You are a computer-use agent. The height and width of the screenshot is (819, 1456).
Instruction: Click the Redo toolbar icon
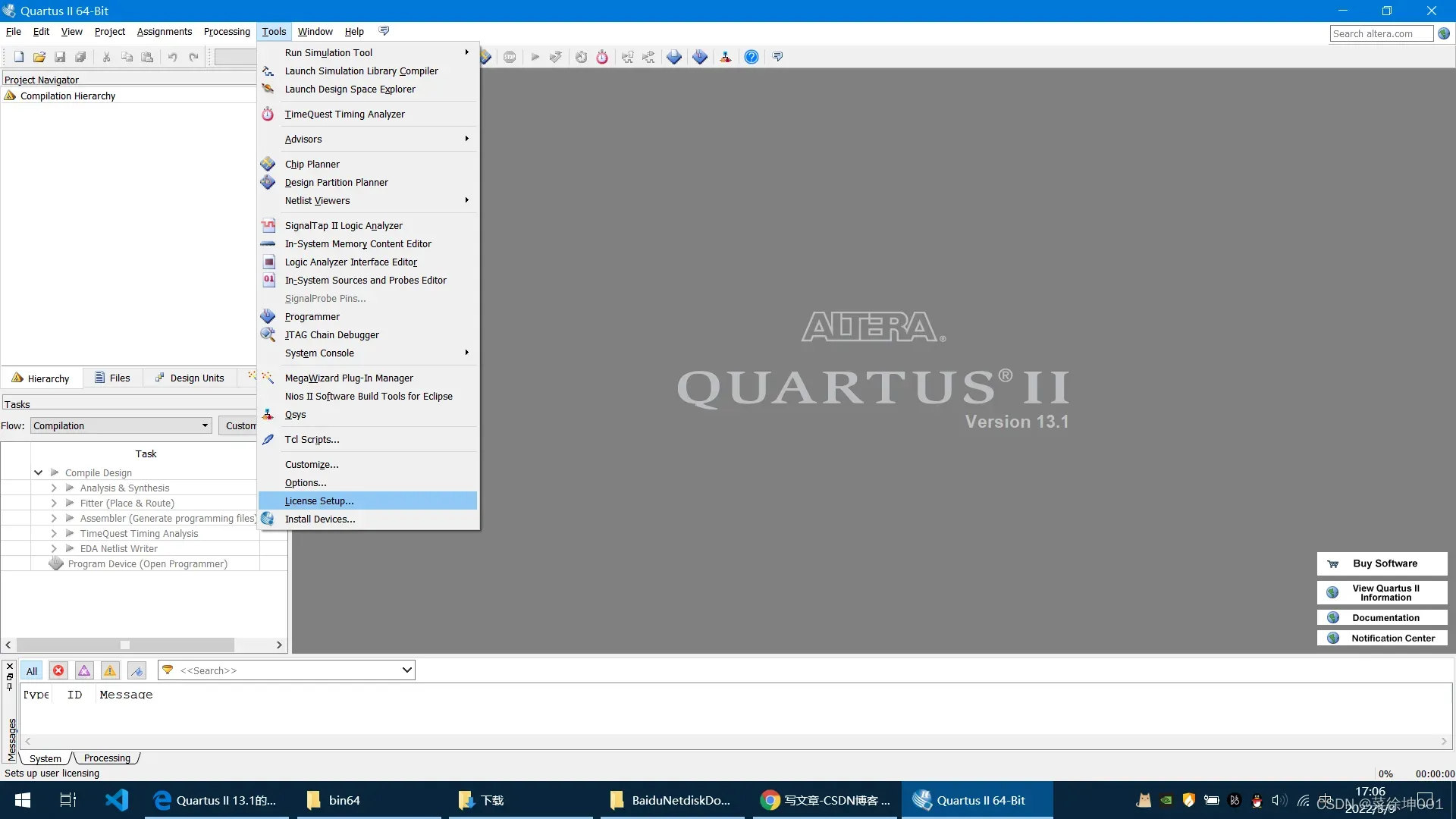click(193, 57)
